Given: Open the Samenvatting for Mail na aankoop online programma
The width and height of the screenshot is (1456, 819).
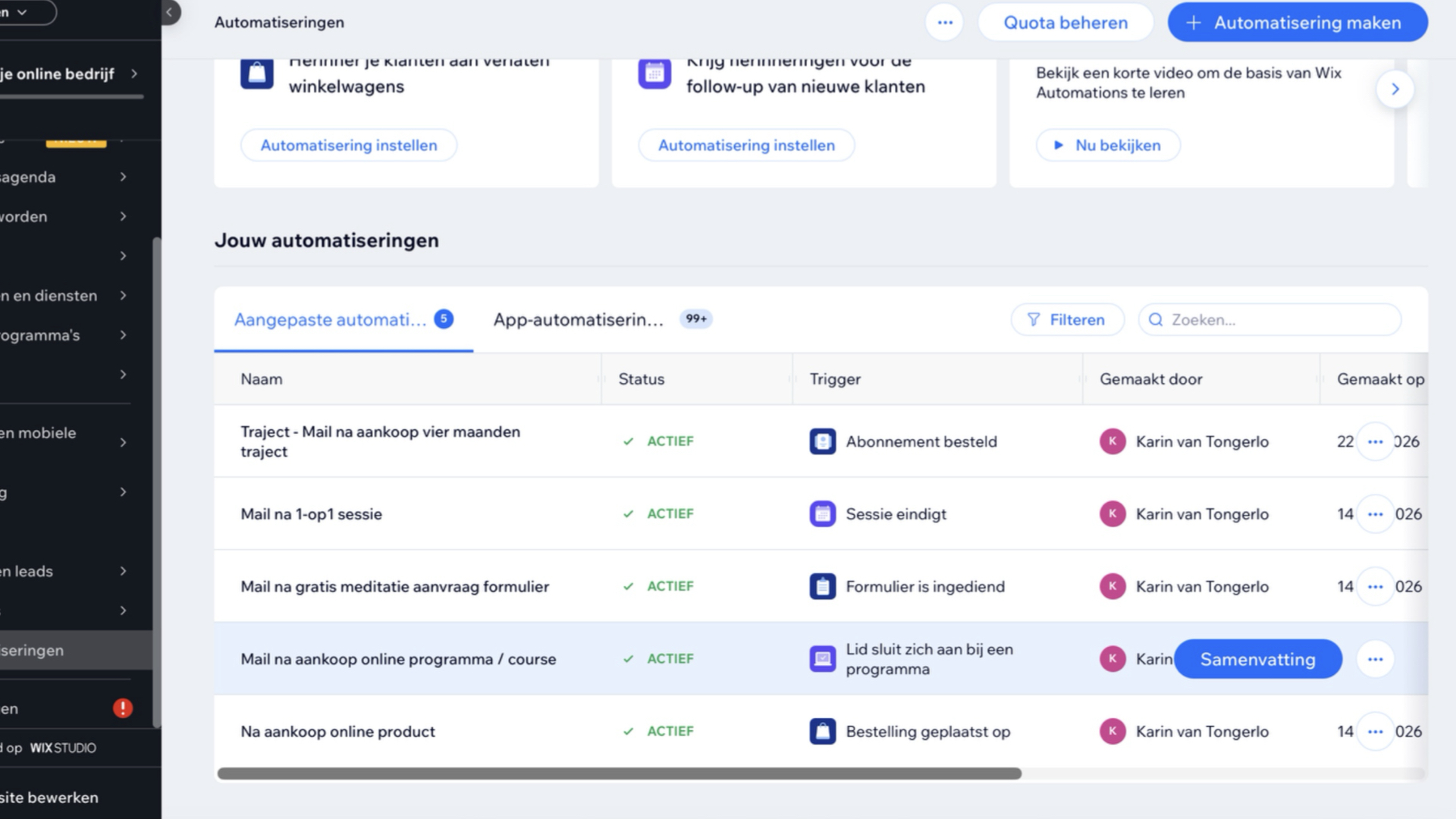Looking at the screenshot, I should [x=1257, y=659].
